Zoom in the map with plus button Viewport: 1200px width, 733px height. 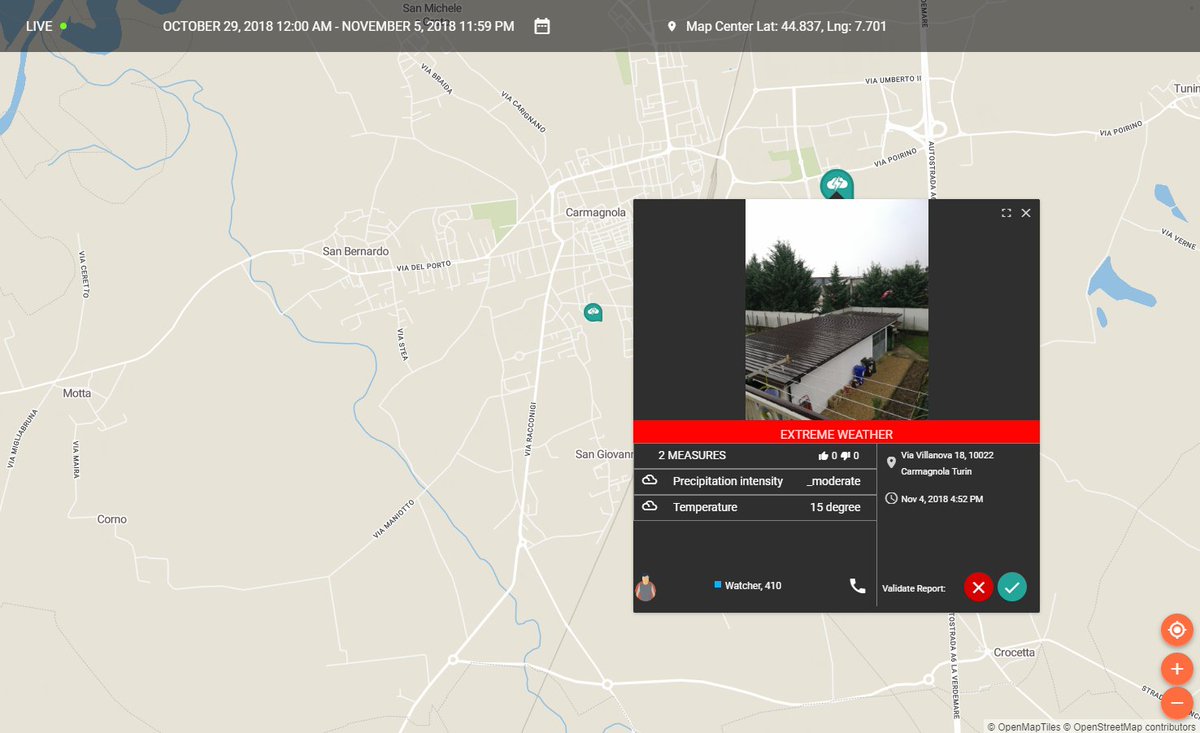click(1177, 668)
